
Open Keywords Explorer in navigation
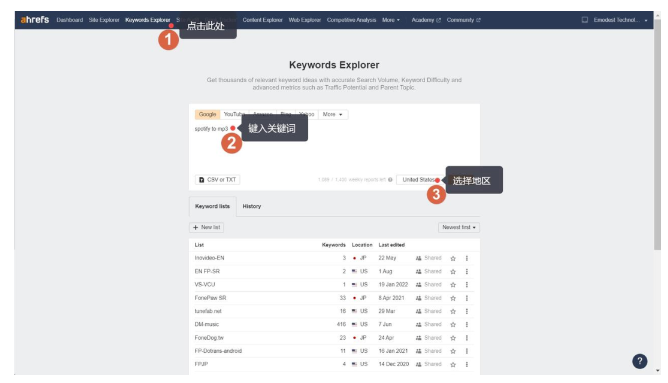click(x=147, y=20)
